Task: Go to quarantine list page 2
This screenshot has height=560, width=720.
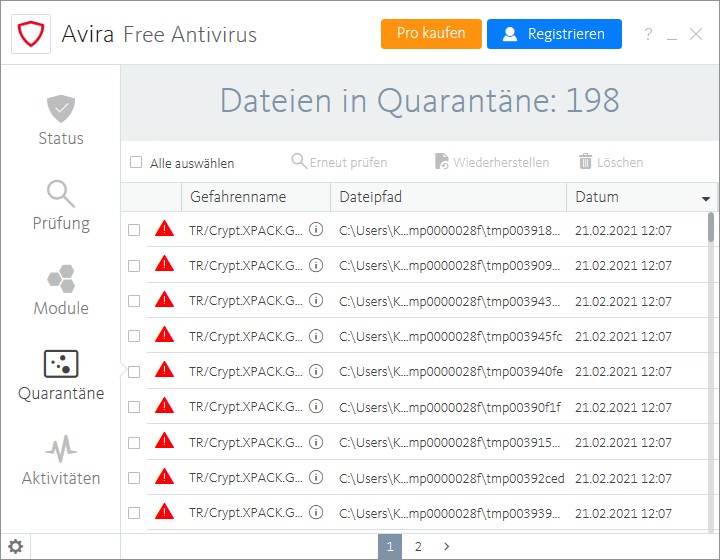Action: [x=418, y=547]
